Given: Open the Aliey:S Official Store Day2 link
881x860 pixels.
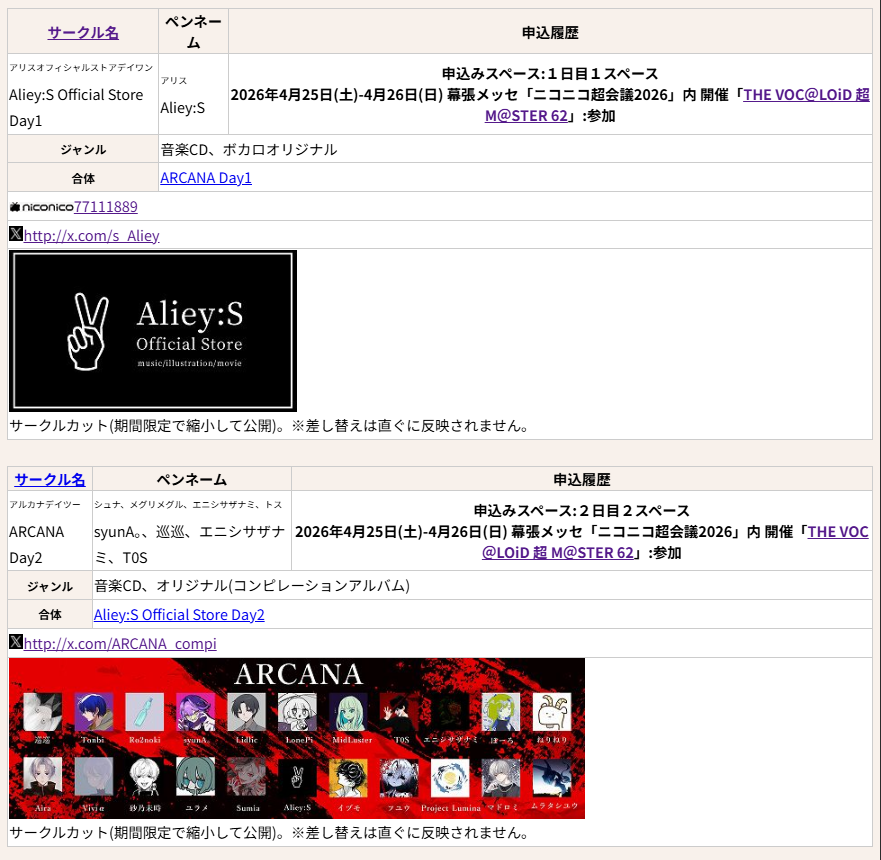Looking at the screenshot, I should (179, 614).
